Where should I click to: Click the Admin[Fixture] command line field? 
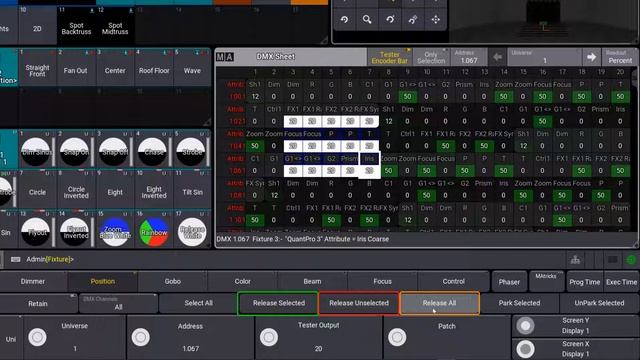(286, 260)
